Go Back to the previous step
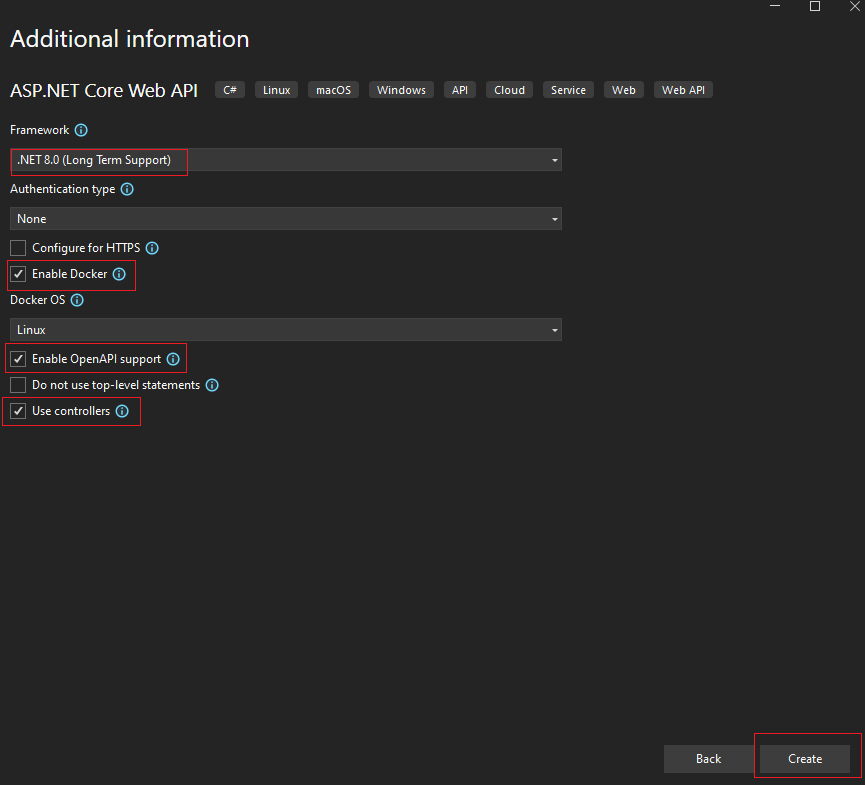This screenshot has height=785, width=865. (x=708, y=759)
